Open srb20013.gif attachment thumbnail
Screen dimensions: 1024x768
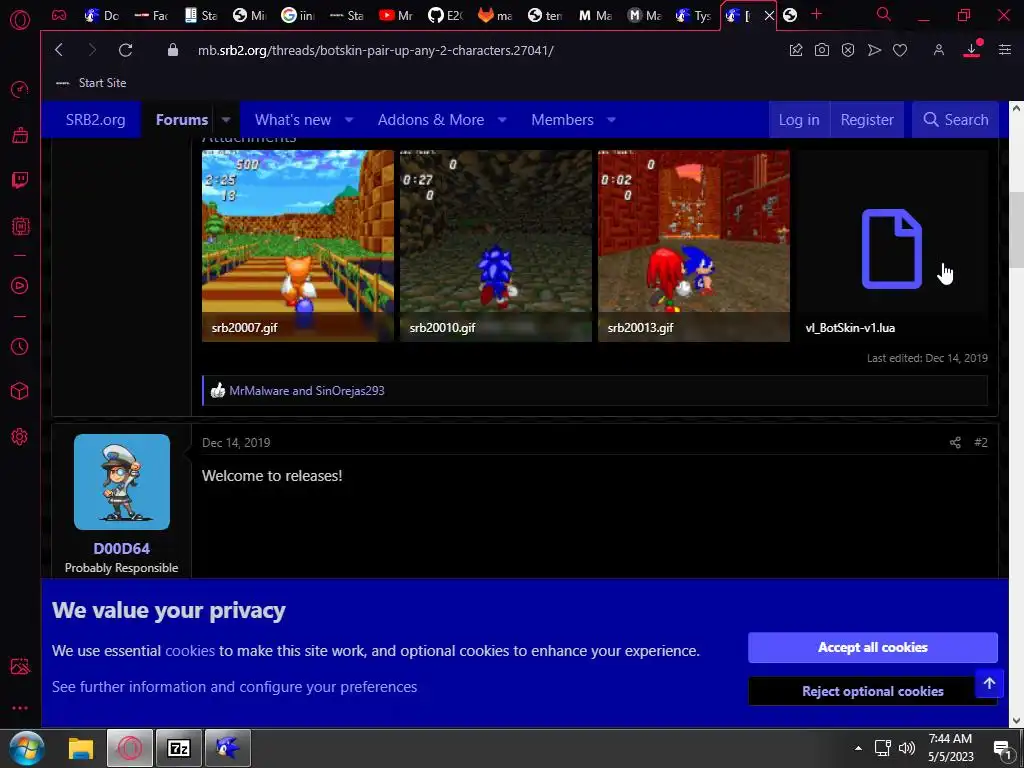pyautogui.click(x=694, y=246)
